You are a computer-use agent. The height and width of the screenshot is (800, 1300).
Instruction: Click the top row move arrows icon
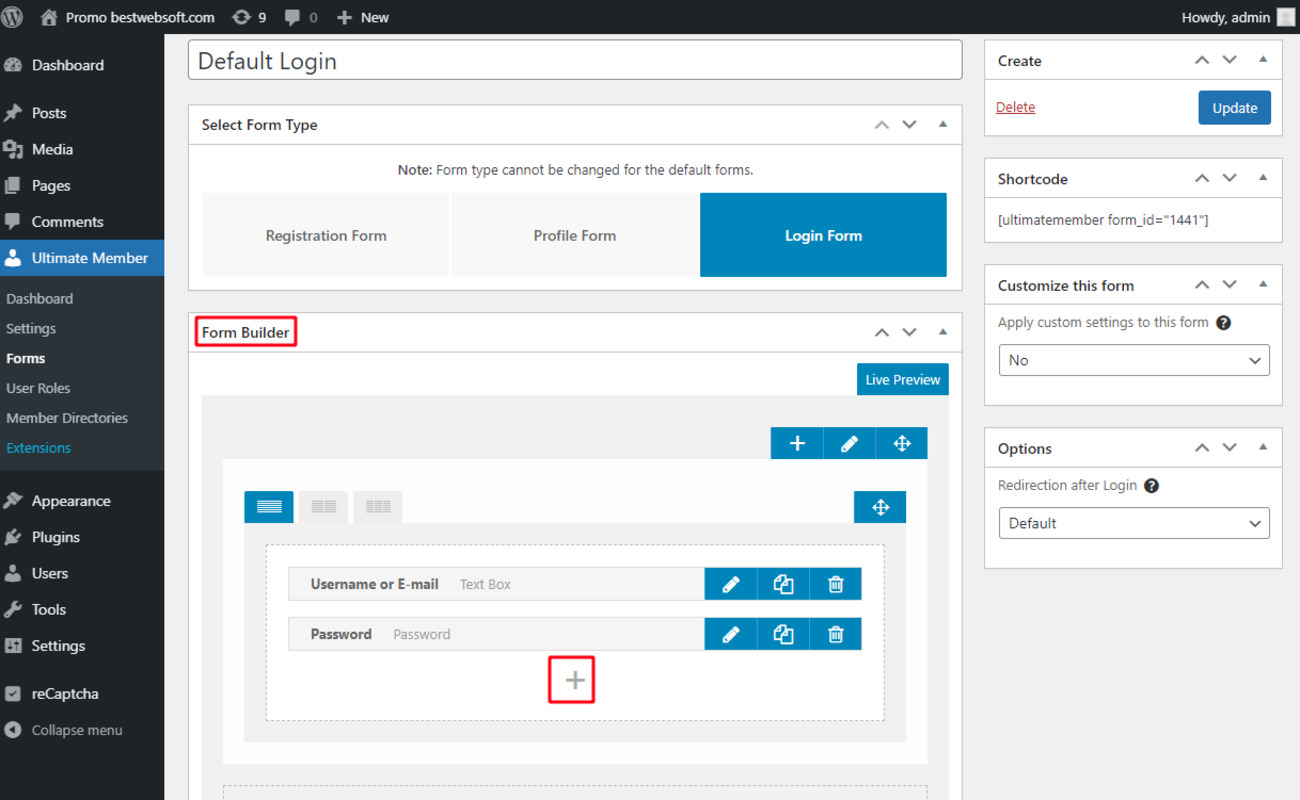click(x=902, y=443)
